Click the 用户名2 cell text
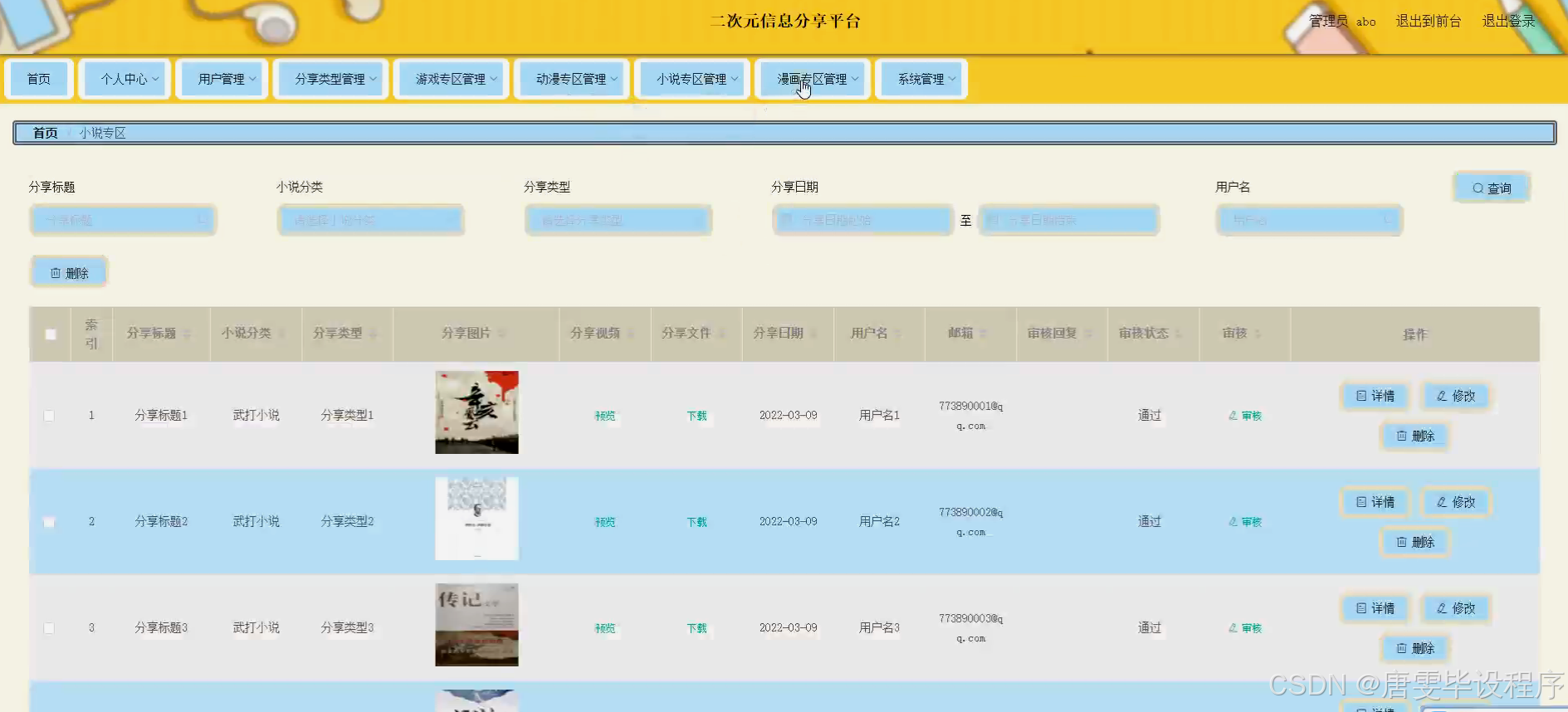Viewport: 1568px width, 712px height. coord(879,521)
